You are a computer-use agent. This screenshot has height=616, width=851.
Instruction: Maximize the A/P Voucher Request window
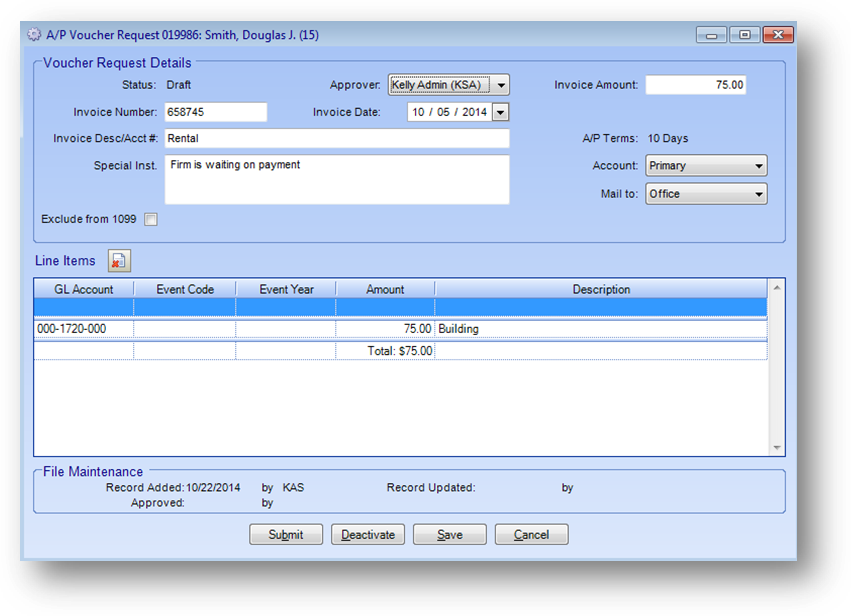[x=745, y=35]
